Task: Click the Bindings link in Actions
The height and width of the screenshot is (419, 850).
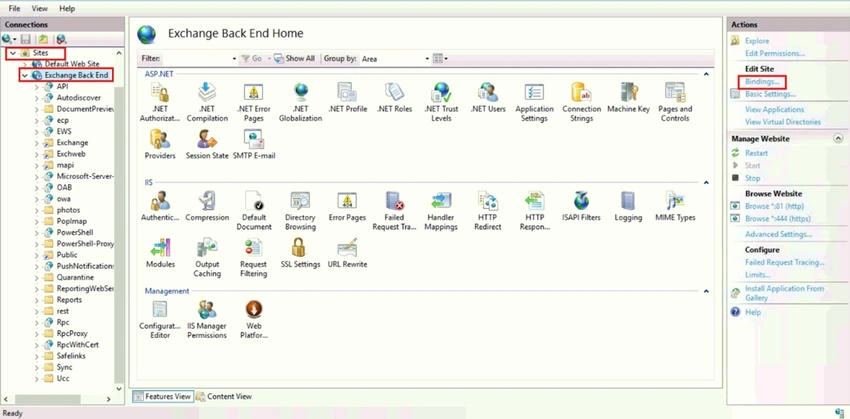Action: click(x=762, y=82)
